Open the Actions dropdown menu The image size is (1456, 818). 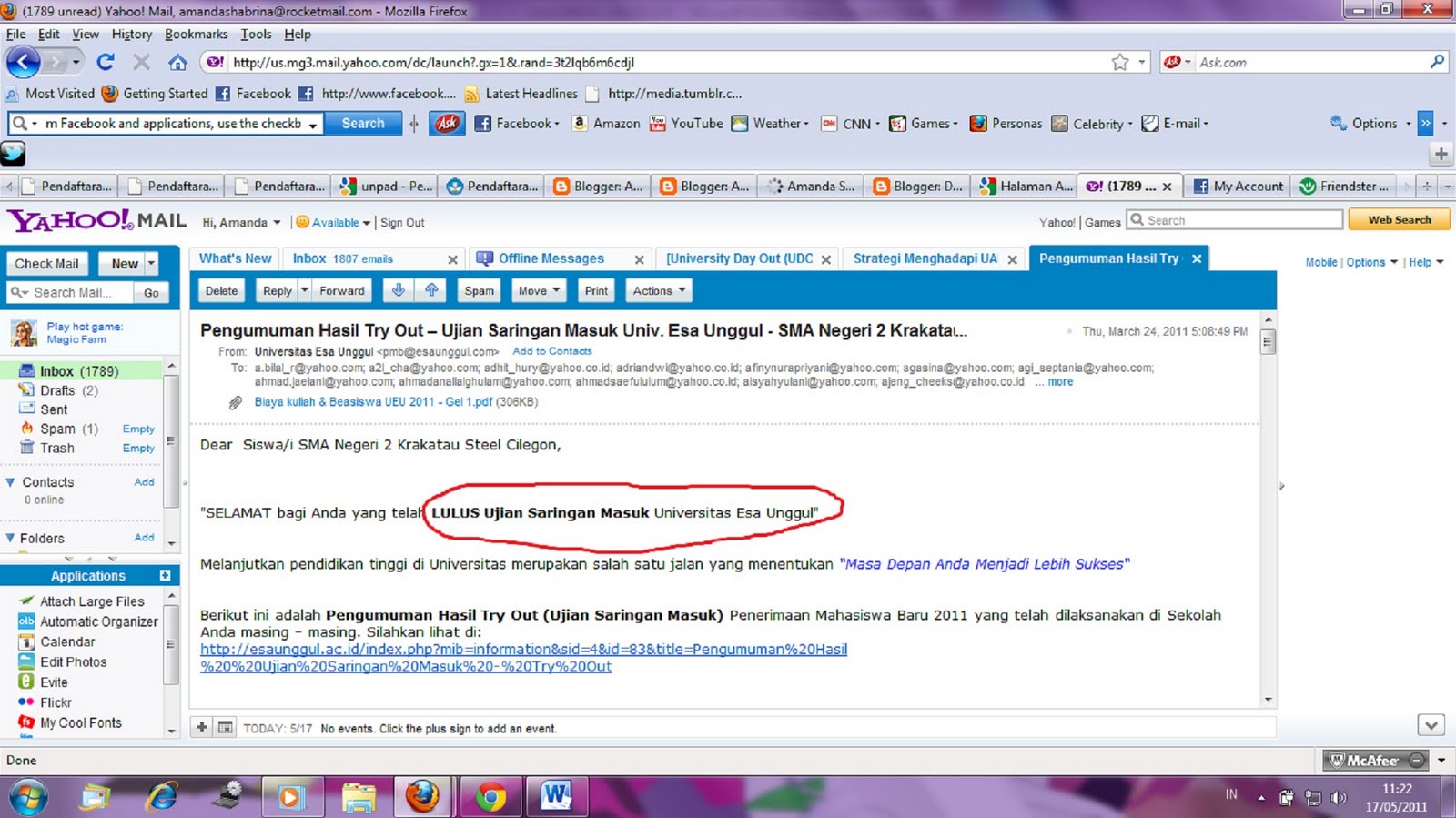660,290
